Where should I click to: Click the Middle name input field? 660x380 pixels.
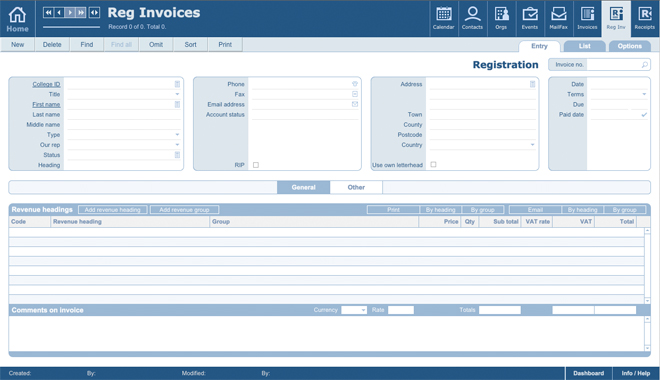coord(124,125)
